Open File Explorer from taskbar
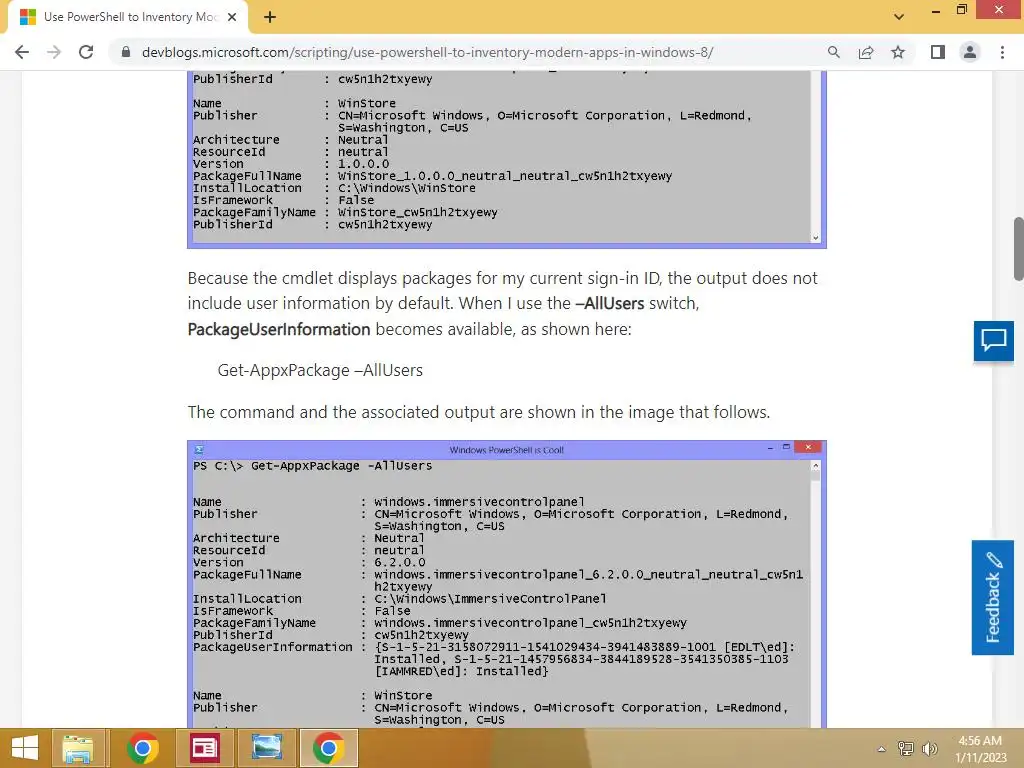Image resolution: width=1024 pixels, height=768 pixels. (x=78, y=748)
